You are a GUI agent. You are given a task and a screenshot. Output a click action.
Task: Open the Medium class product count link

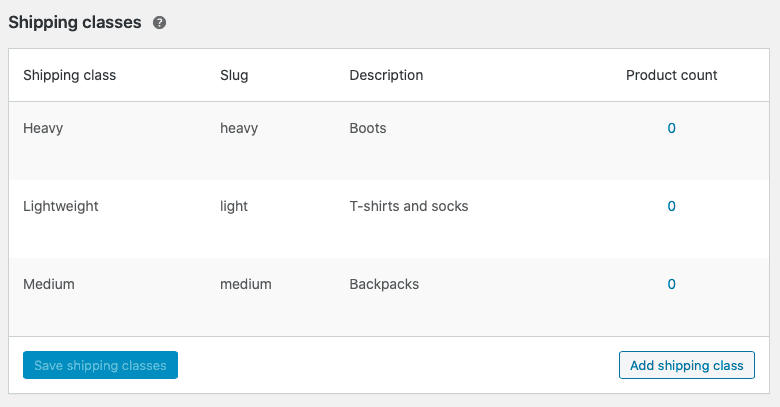[x=672, y=284]
